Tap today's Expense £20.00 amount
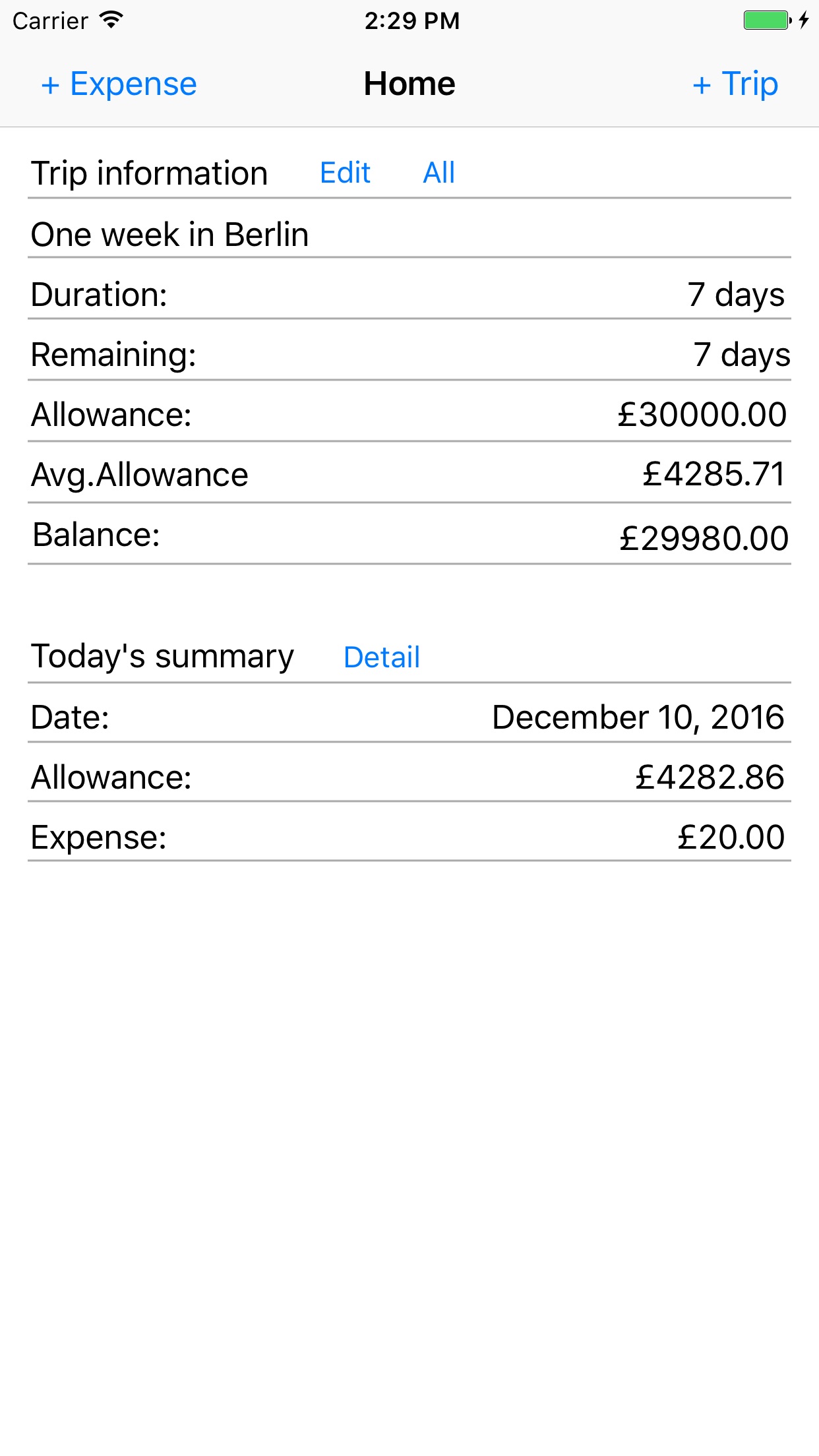 tap(731, 837)
